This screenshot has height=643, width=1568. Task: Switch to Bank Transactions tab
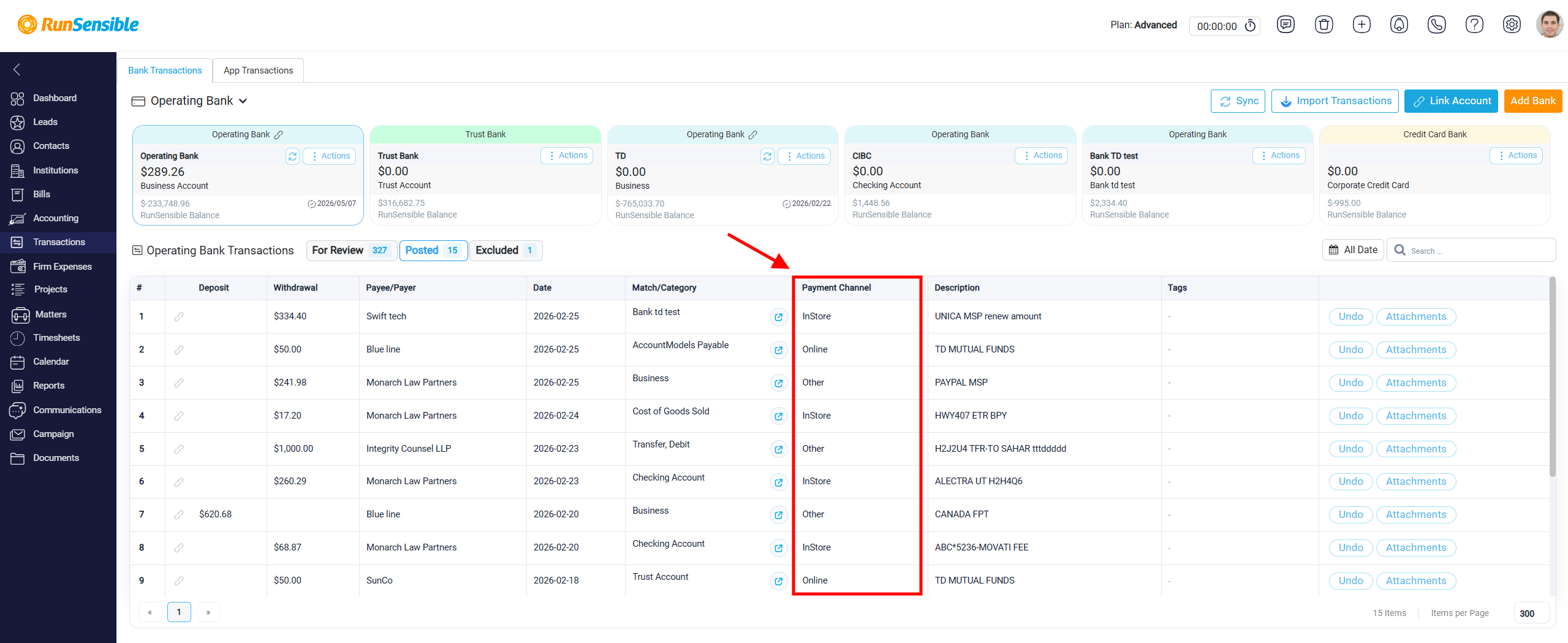165,70
